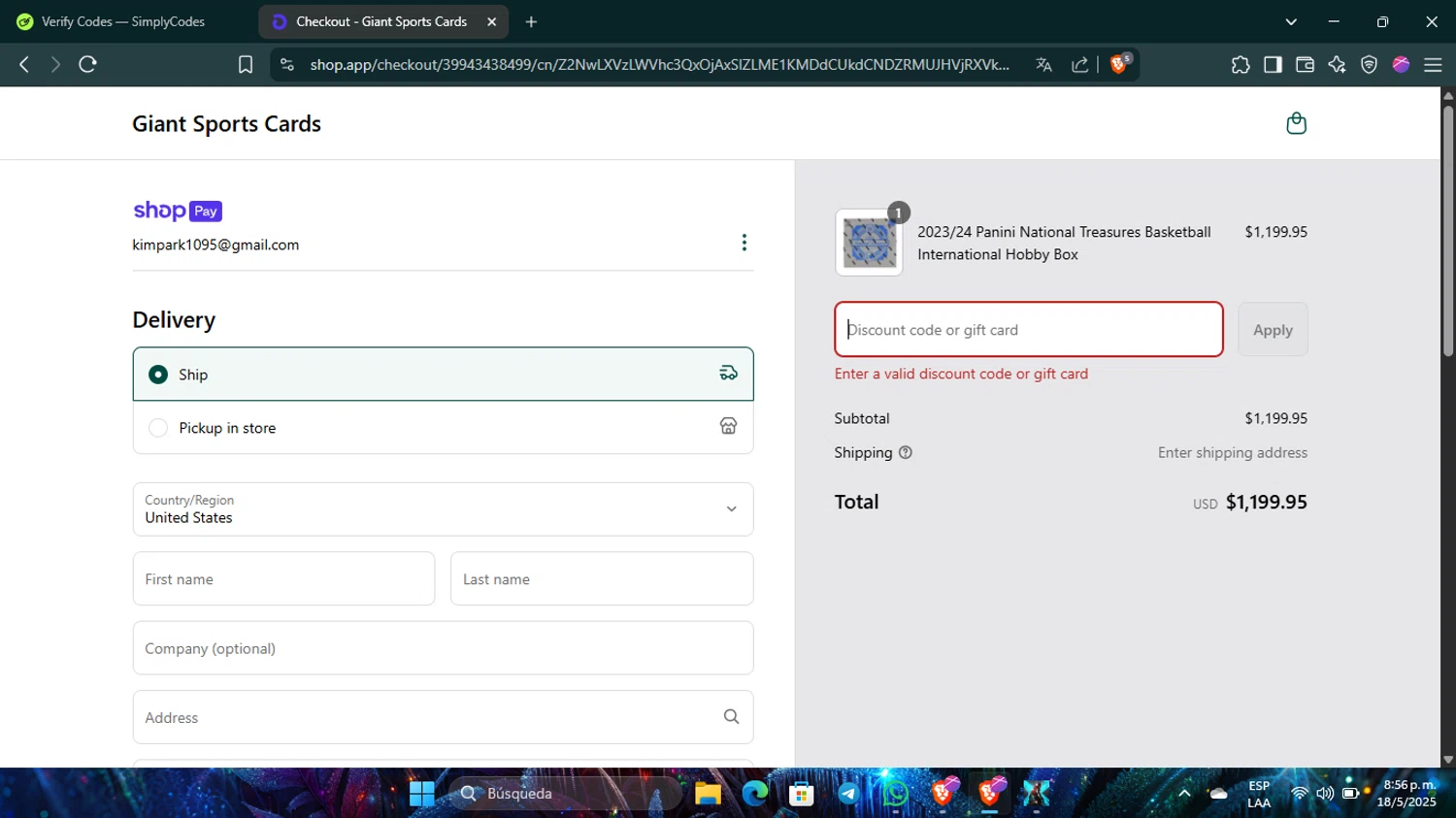
Task: Click the product name Panini National Treasures
Action: point(1064,243)
